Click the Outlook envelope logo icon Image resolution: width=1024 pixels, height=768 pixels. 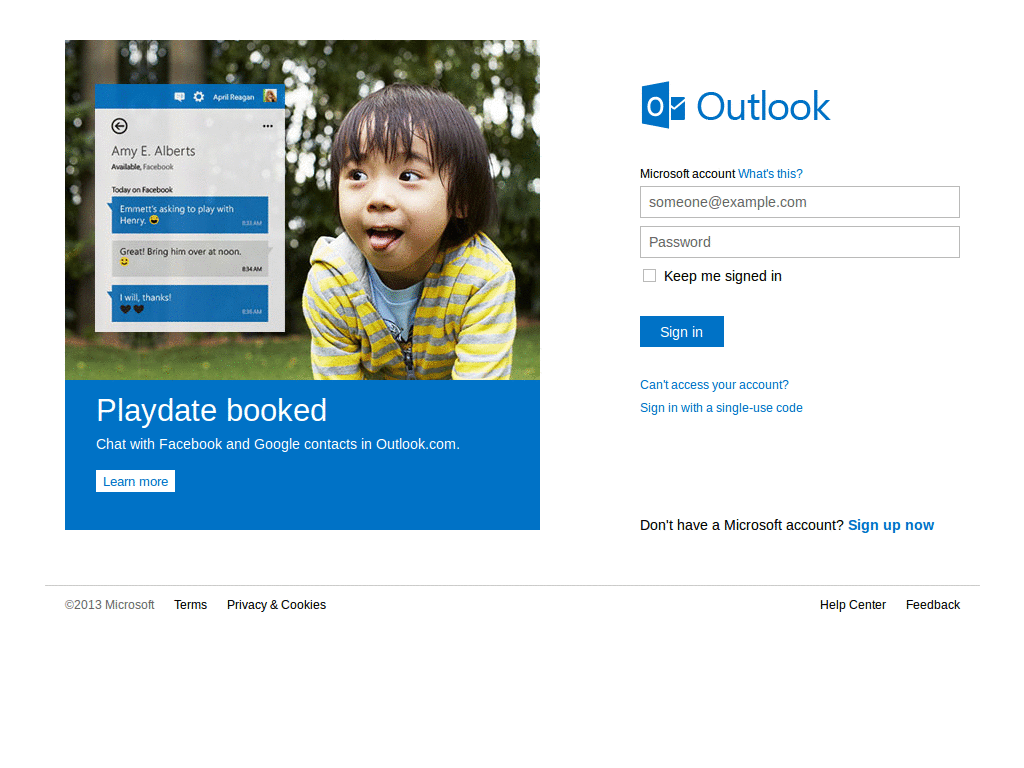(x=663, y=105)
